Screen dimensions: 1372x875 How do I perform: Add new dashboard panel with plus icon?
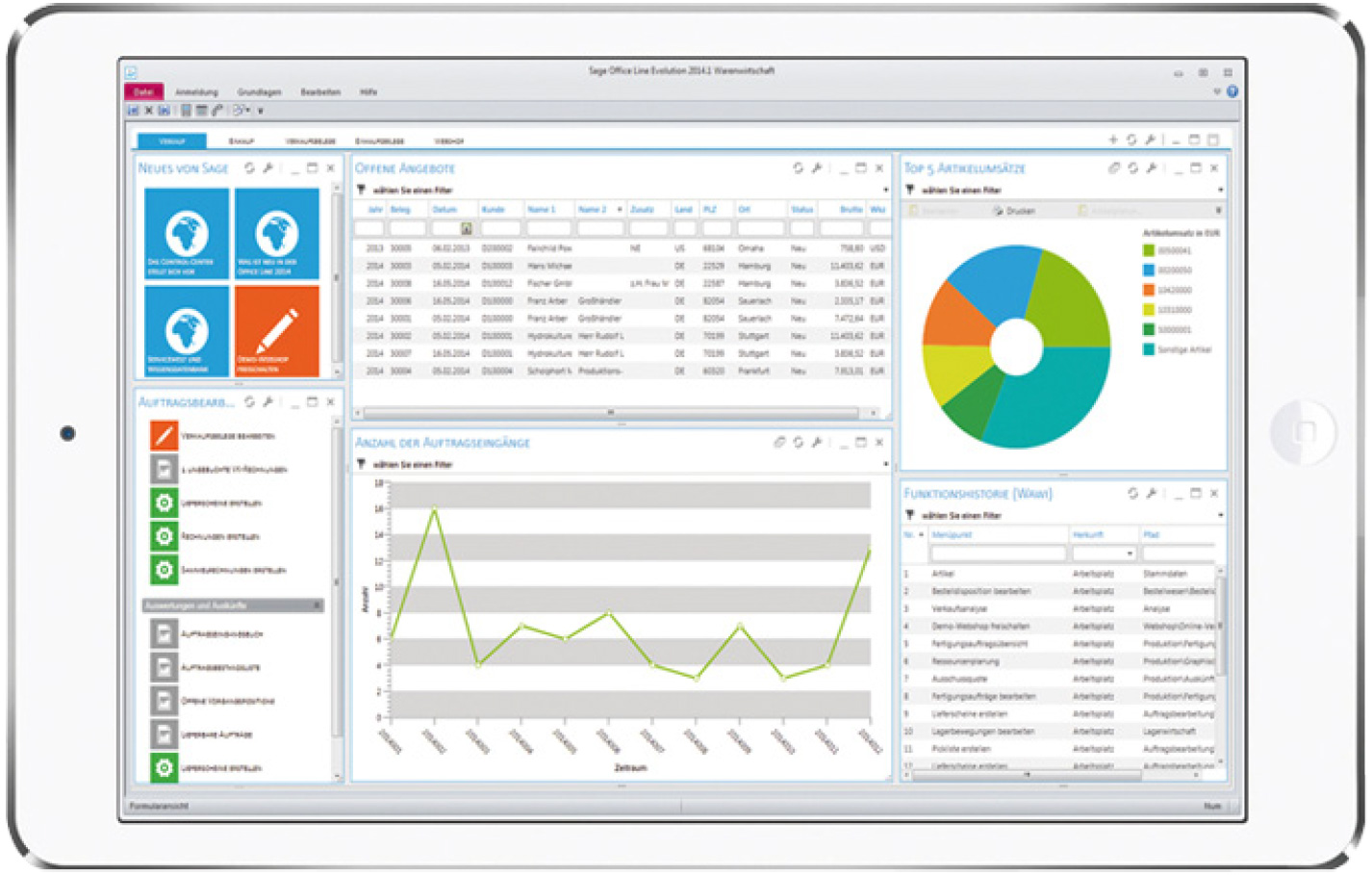(x=1113, y=140)
